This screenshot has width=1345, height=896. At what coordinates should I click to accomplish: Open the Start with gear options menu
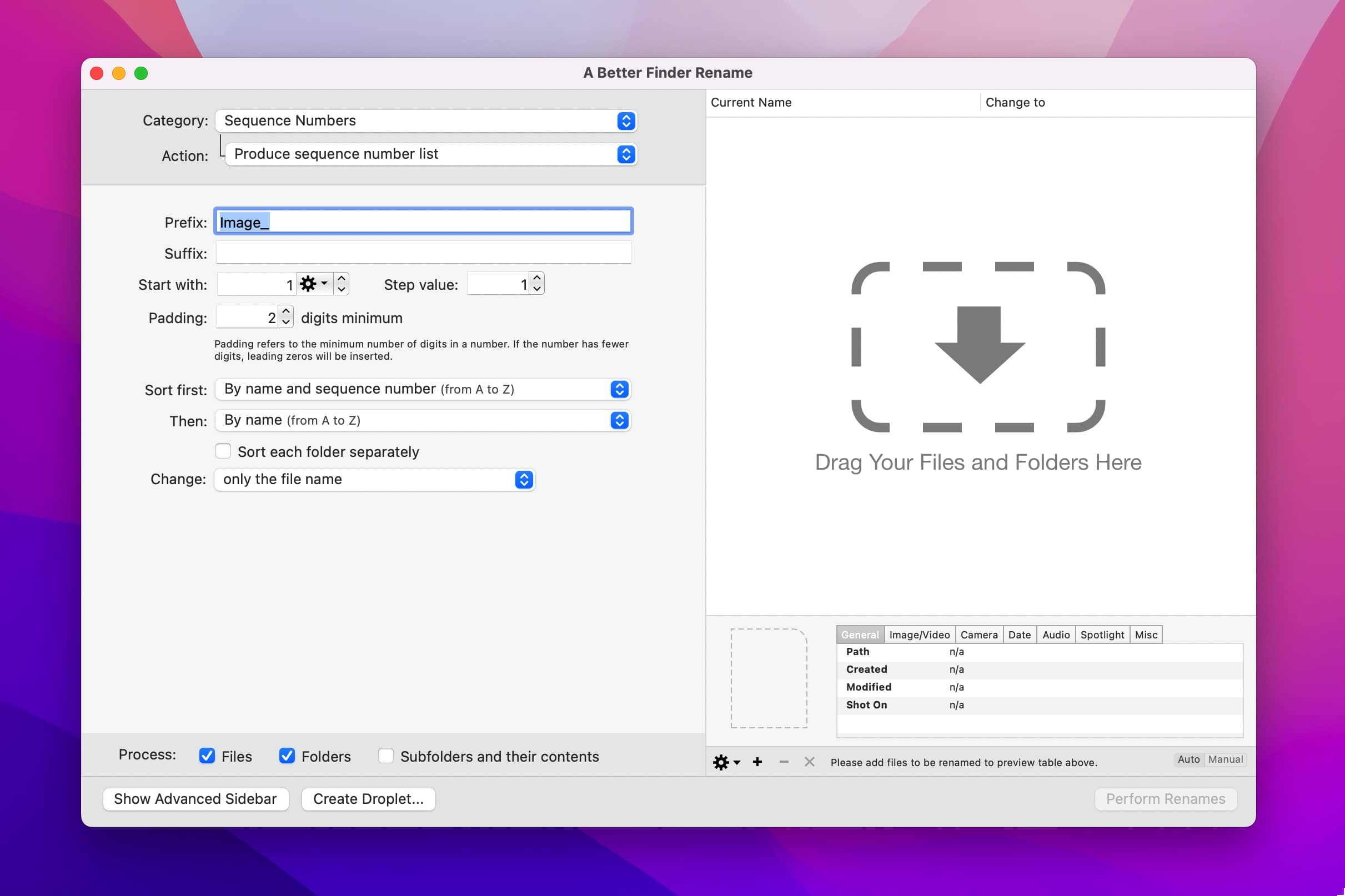pos(314,284)
